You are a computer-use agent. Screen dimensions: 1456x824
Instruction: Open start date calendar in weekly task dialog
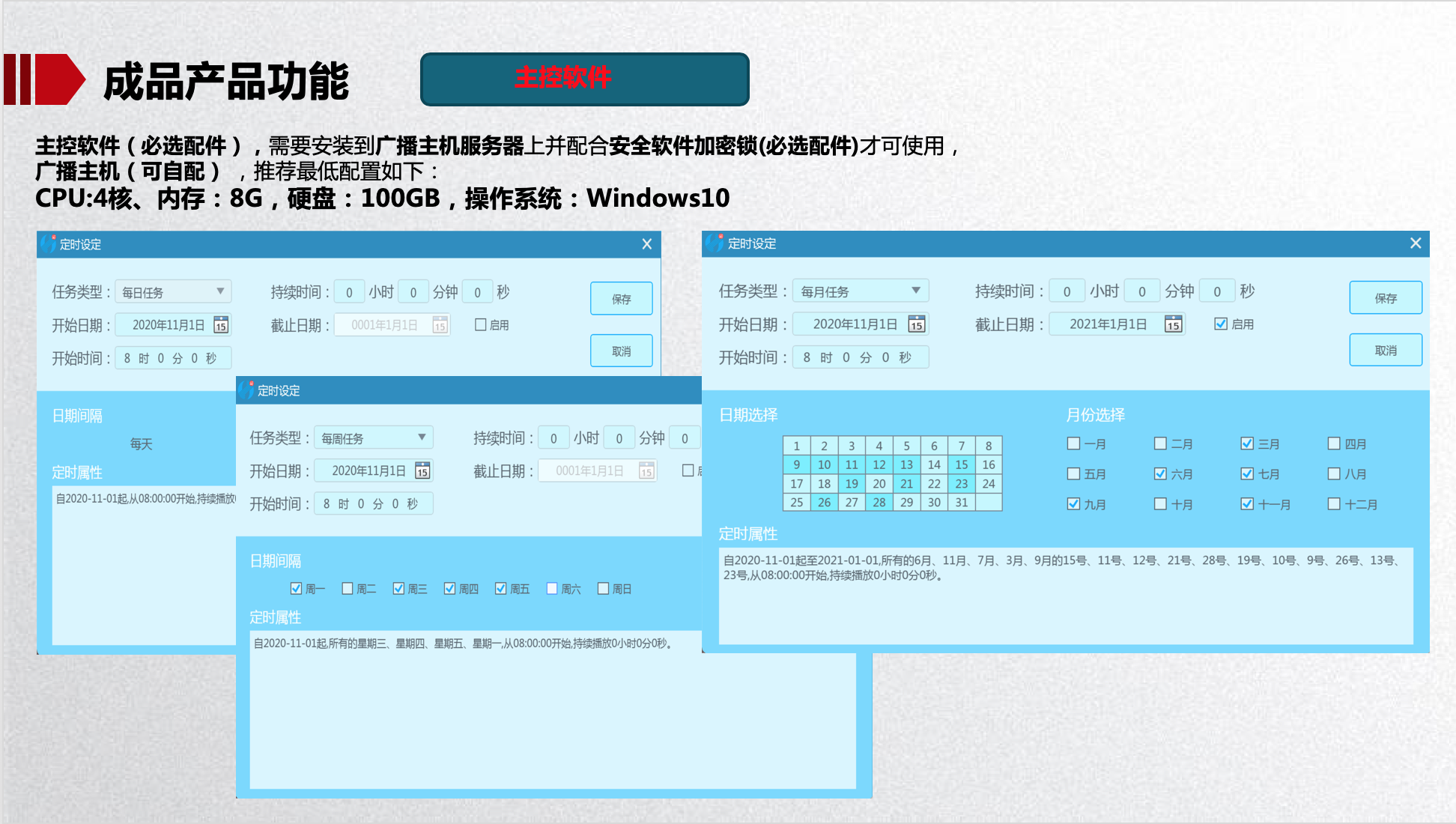422,471
